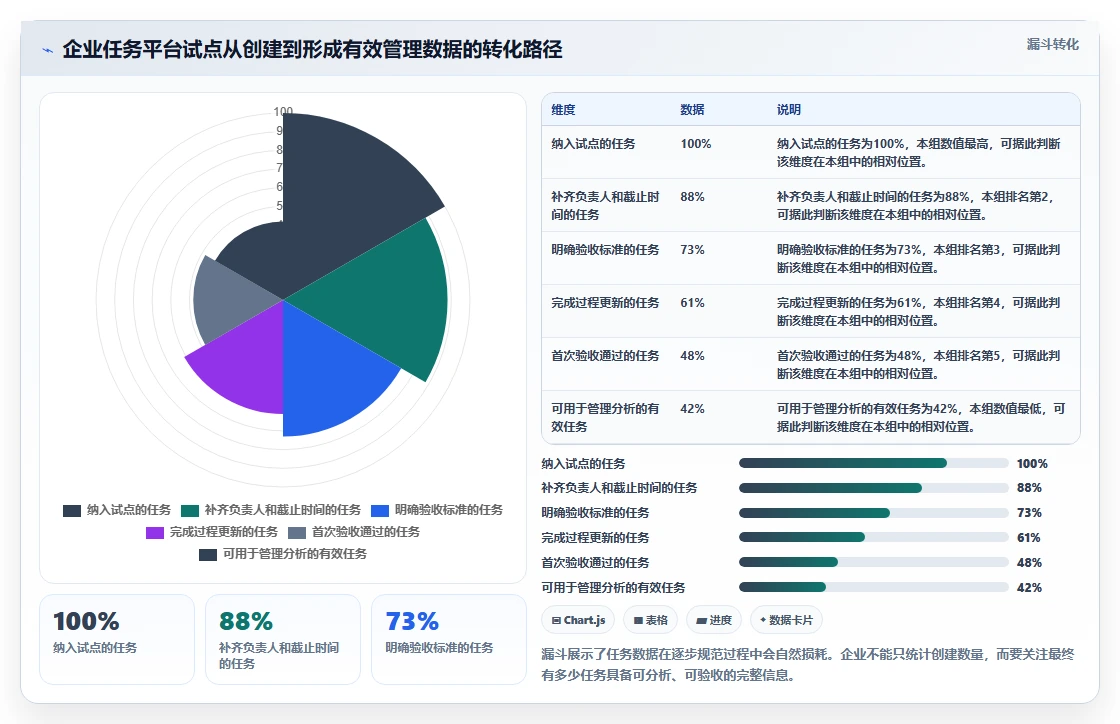This screenshot has width=1120, height=724.
Task: Click the 数据卡片 chip
Action: pos(786,620)
